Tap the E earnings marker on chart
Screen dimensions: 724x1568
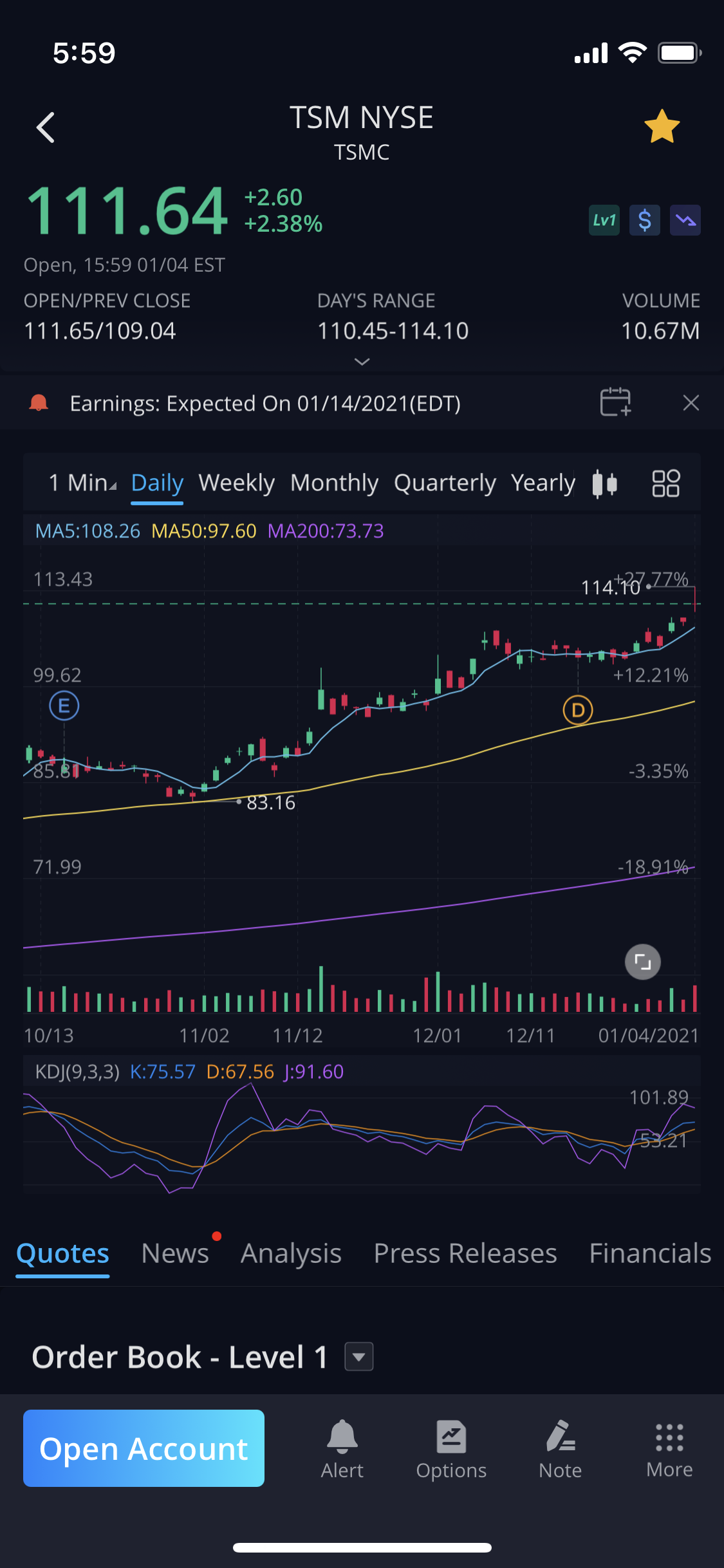(x=64, y=706)
